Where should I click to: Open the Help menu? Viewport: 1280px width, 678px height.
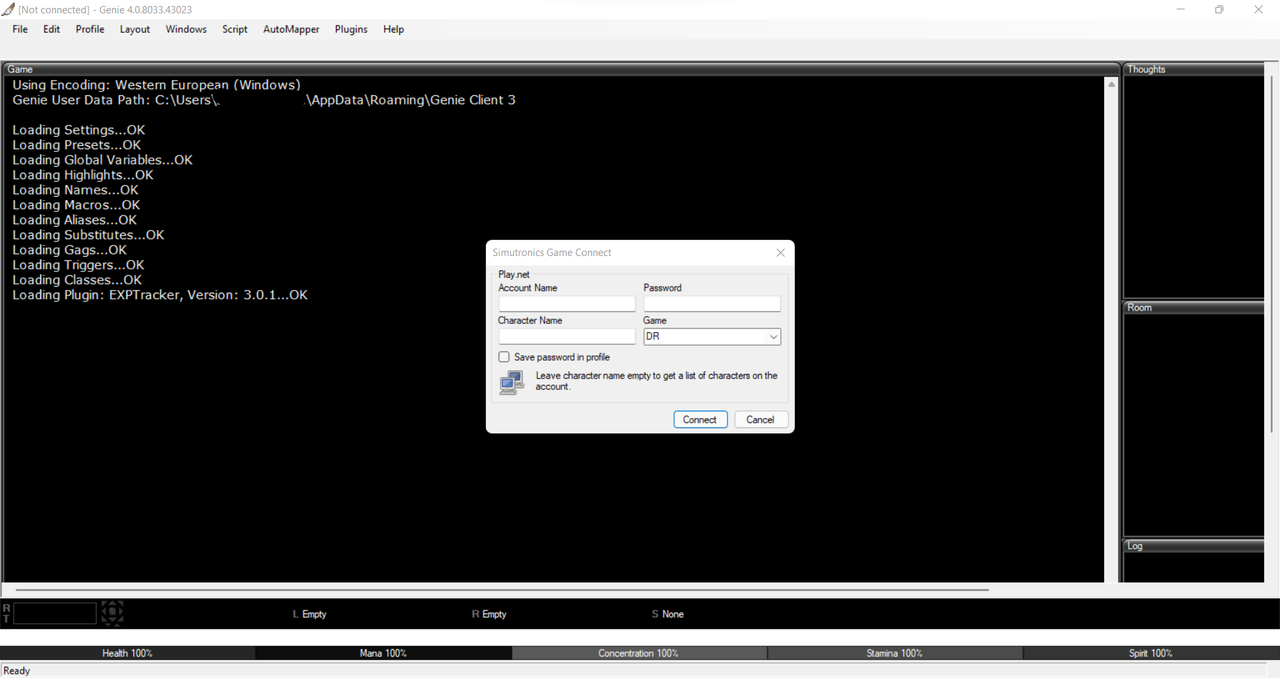click(394, 29)
